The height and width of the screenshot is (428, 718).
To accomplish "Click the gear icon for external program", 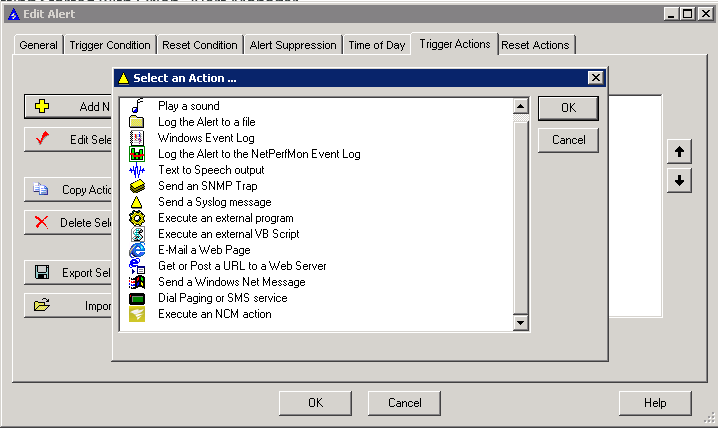I will click(x=136, y=218).
